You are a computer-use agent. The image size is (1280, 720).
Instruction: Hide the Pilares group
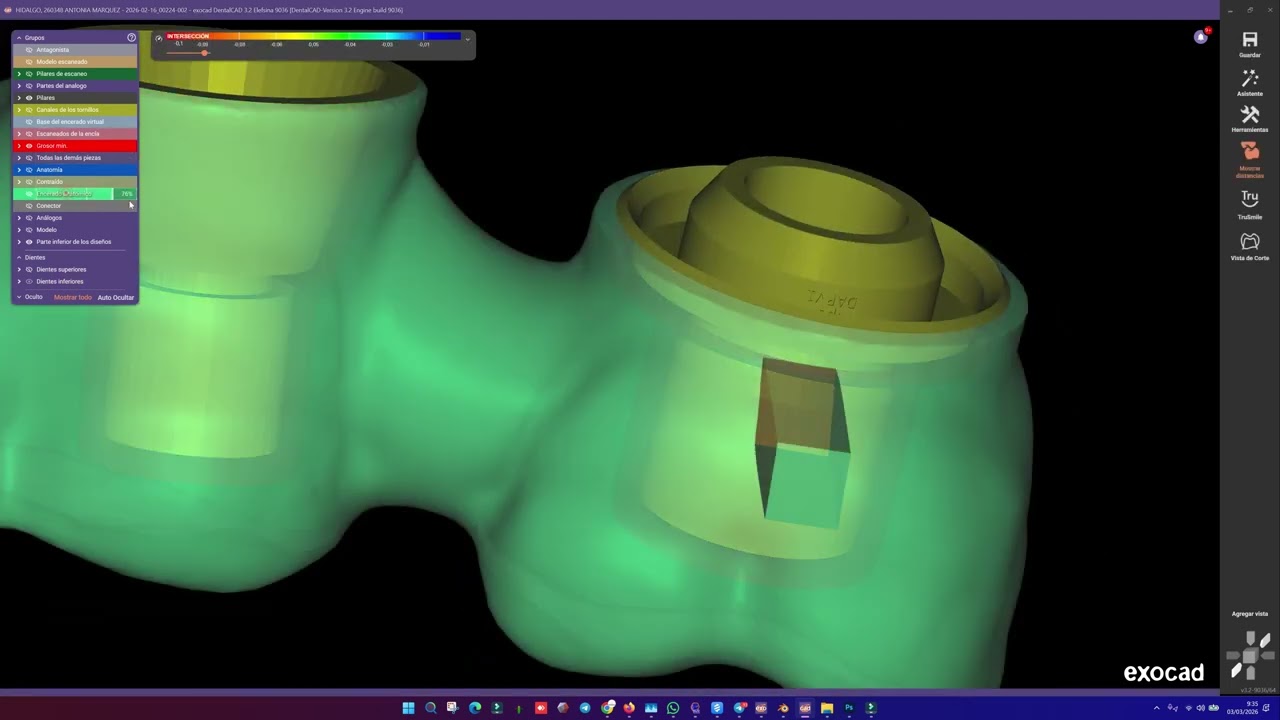click(29, 98)
